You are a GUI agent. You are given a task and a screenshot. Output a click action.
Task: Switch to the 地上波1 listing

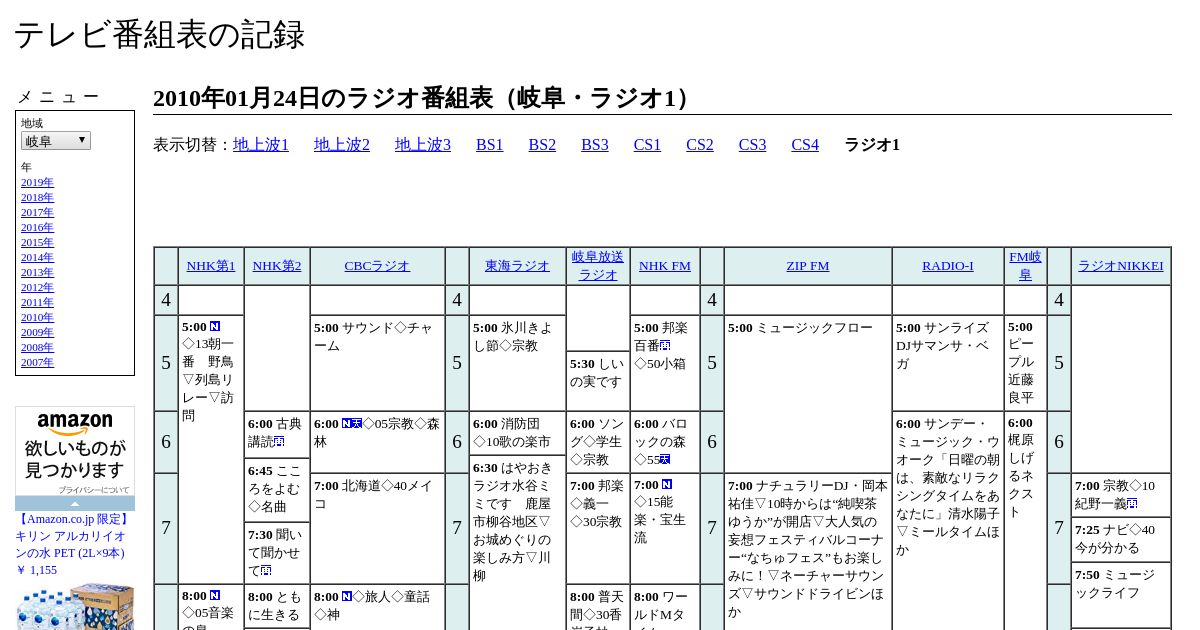(261, 145)
